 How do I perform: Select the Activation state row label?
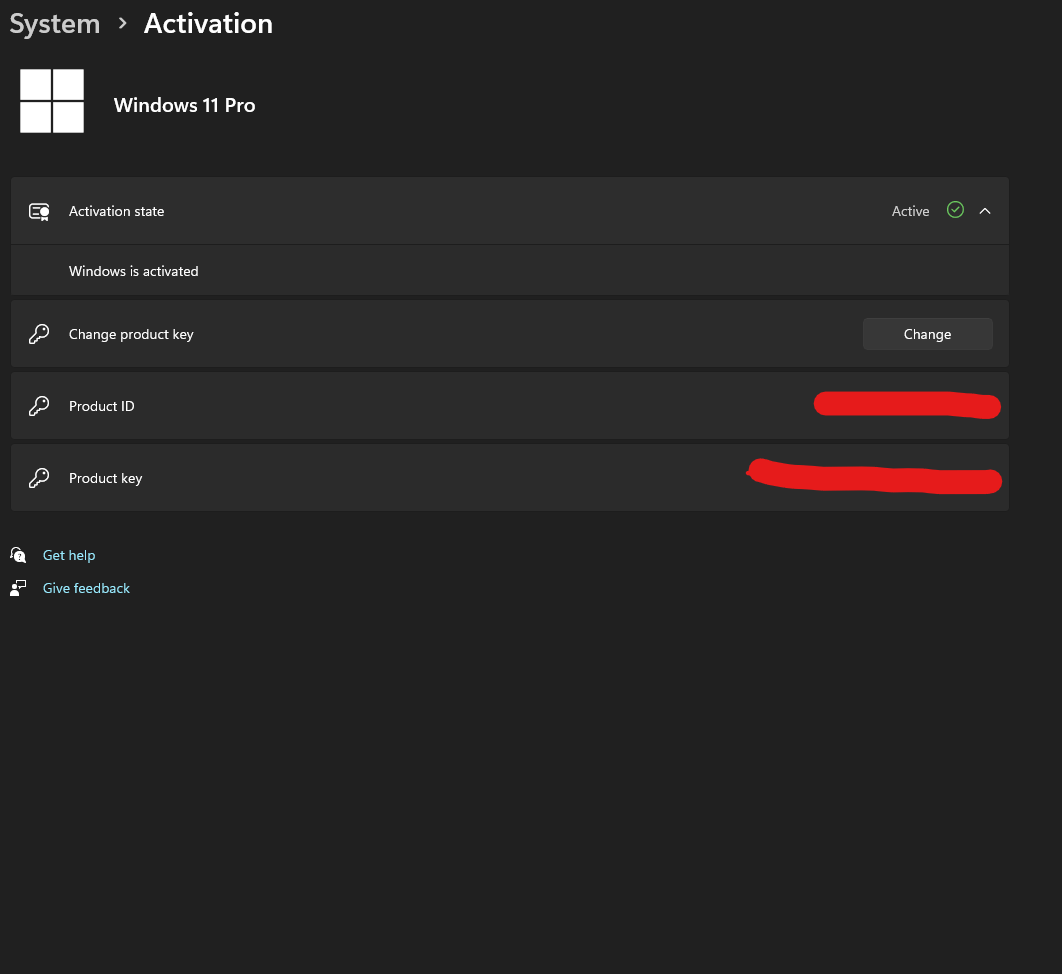click(x=116, y=211)
